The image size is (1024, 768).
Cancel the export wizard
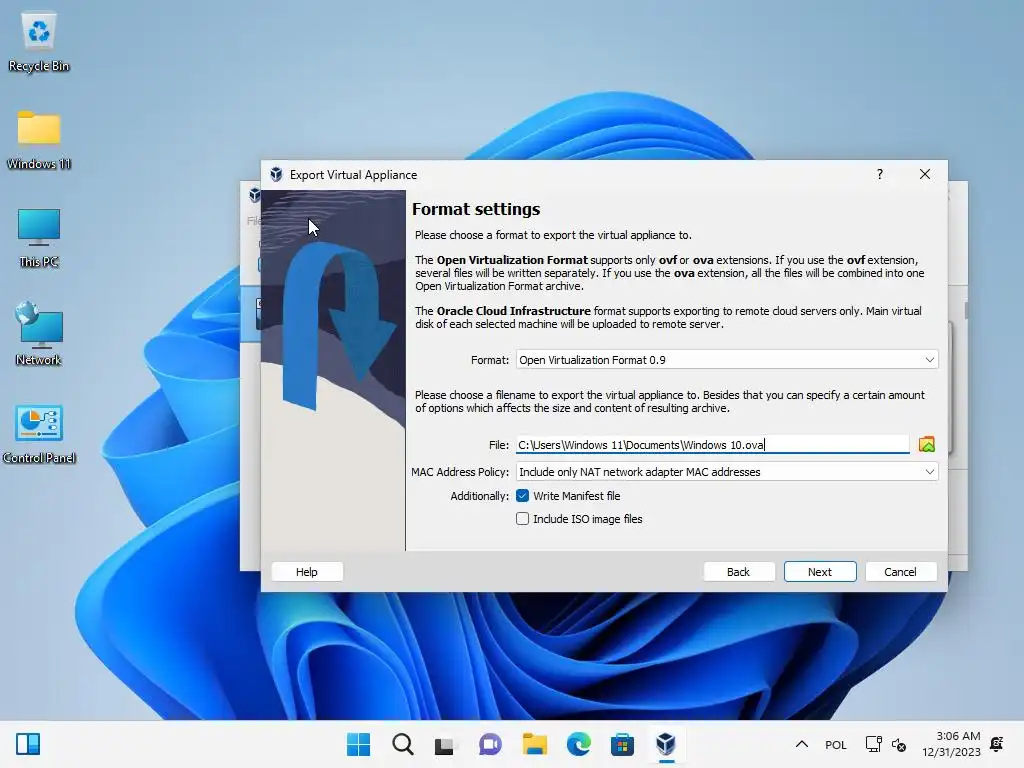click(x=901, y=571)
